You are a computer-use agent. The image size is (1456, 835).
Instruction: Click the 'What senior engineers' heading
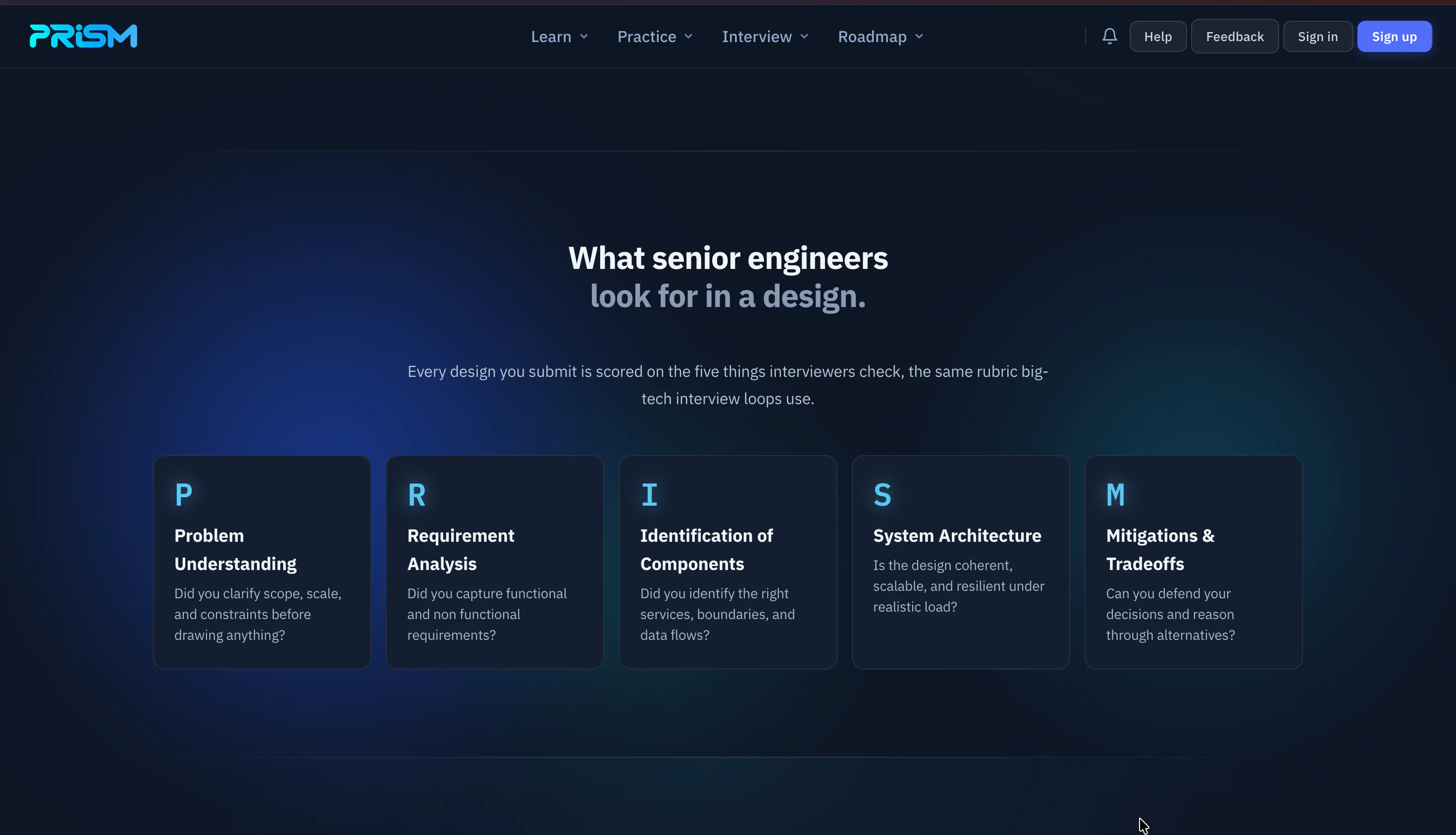click(728, 258)
